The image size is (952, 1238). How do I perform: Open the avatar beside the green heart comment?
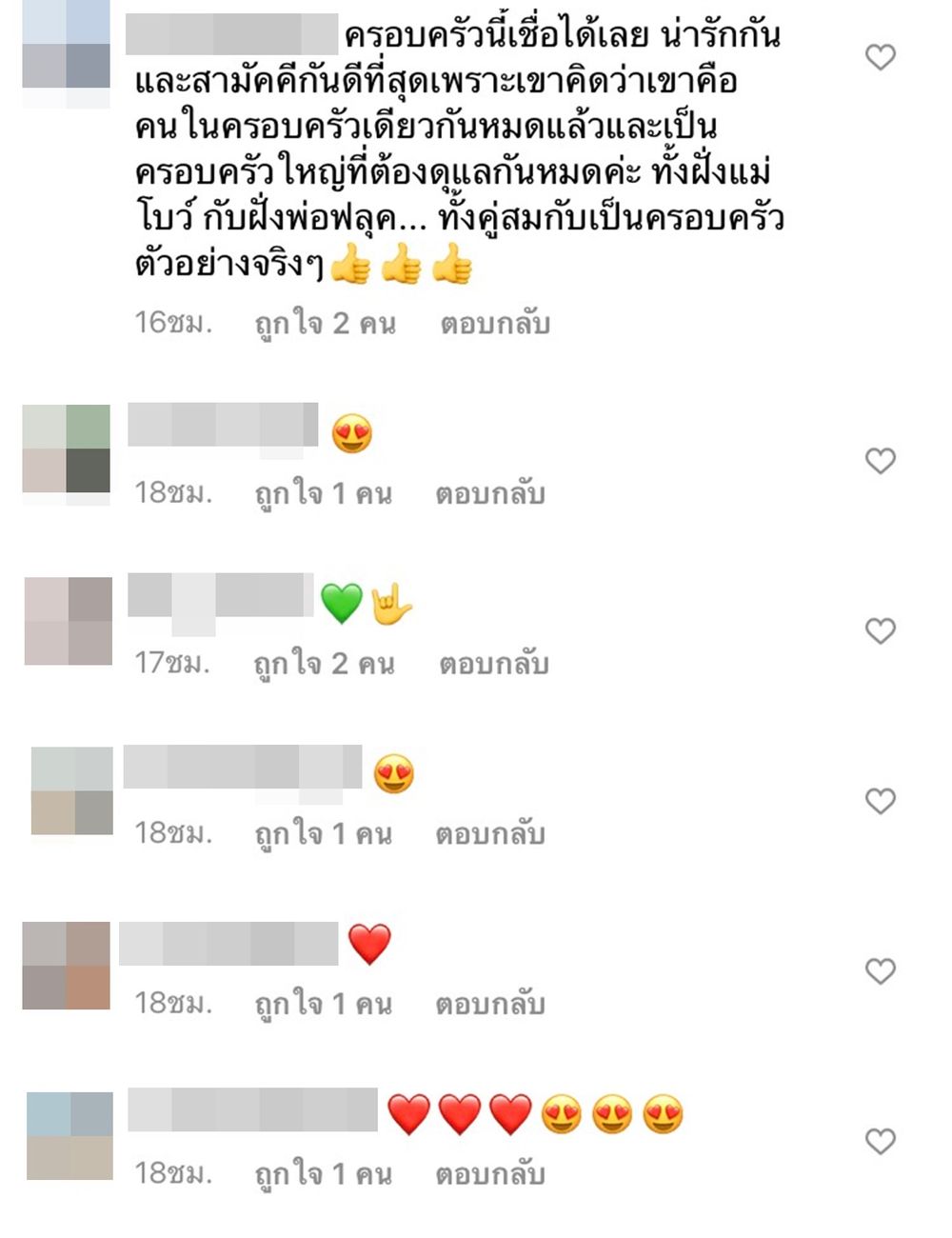point(69,621)
